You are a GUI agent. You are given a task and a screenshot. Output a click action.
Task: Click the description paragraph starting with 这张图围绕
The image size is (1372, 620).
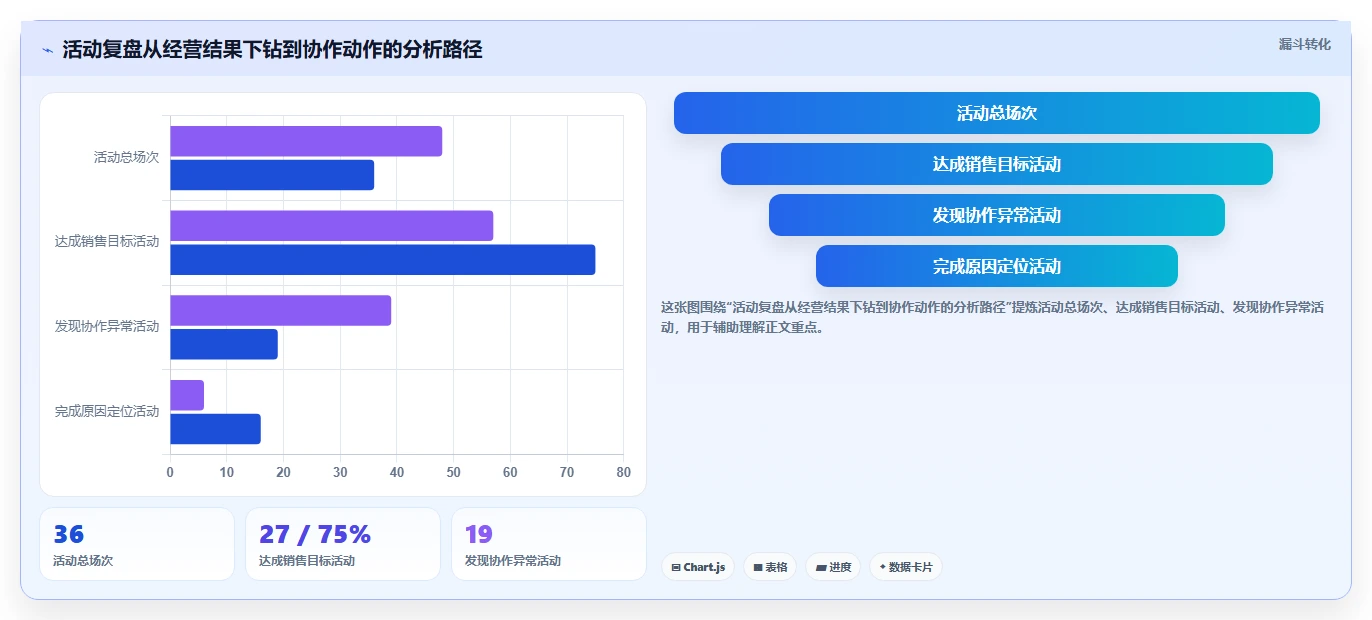point(993,317)
